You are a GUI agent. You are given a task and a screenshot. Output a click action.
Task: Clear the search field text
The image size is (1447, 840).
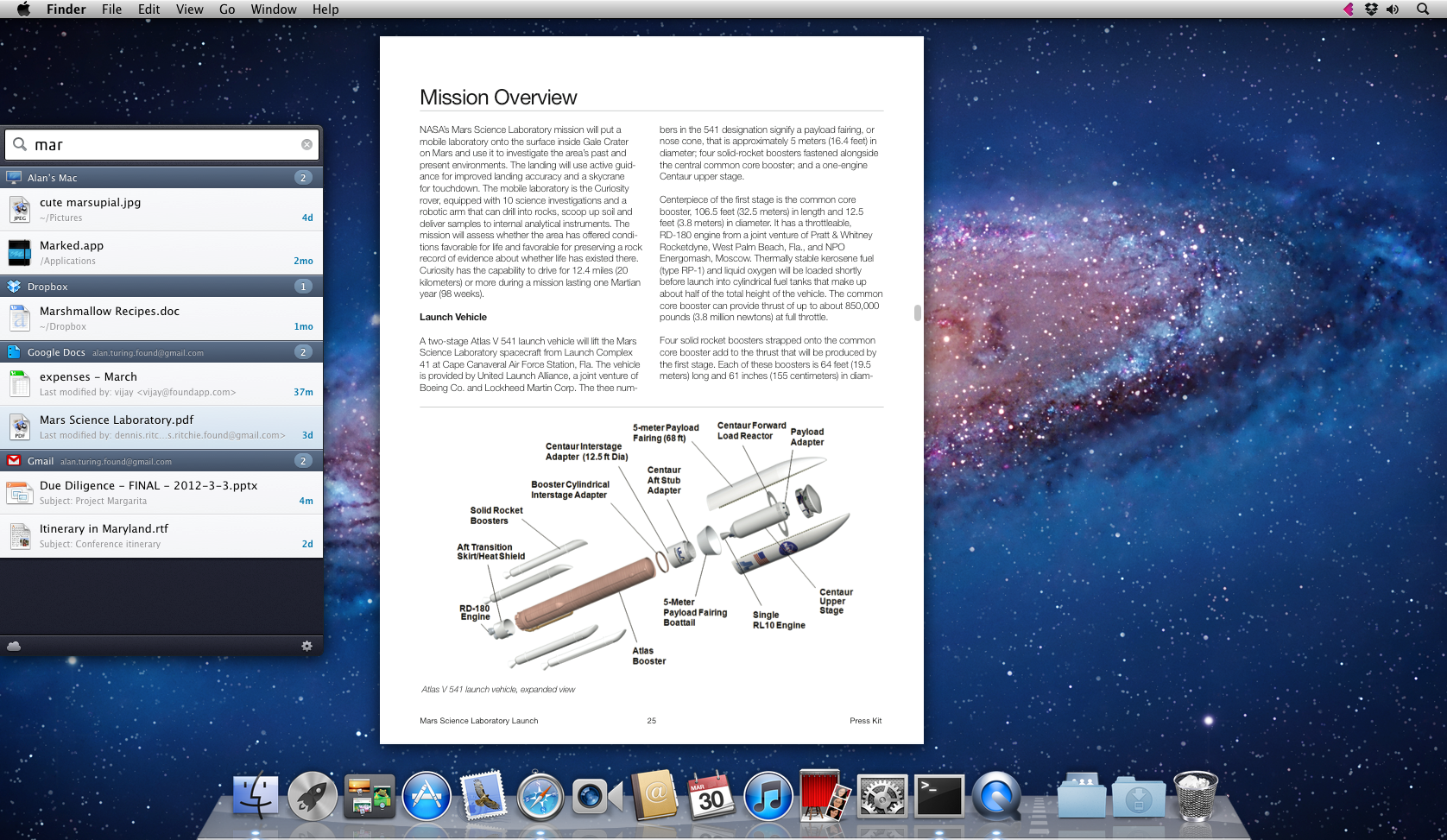click(306, 145)
